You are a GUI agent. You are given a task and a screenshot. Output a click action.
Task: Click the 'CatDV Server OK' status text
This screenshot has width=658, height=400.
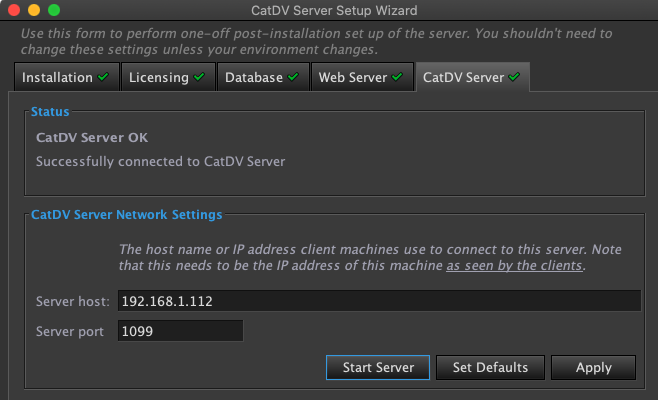pos(92,138)
